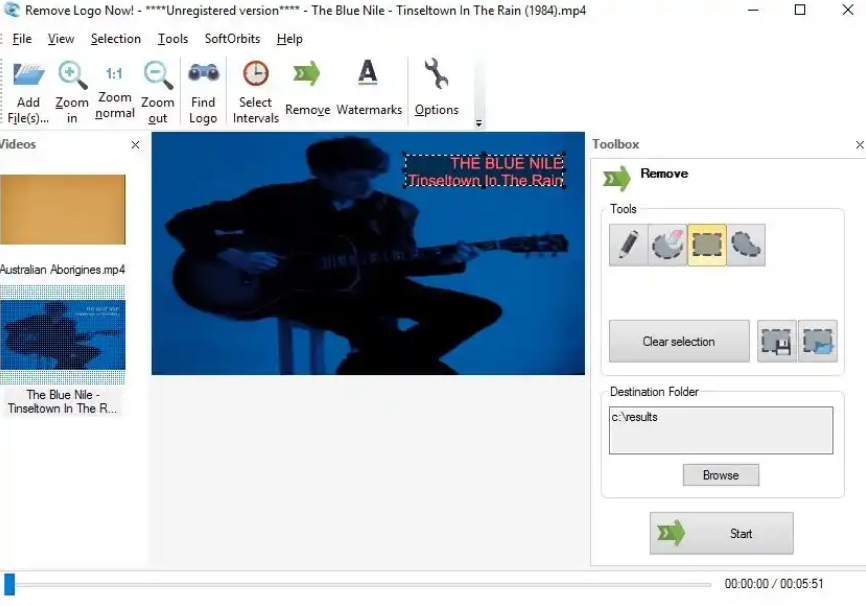Open the Tools menu

click(173, 39)
